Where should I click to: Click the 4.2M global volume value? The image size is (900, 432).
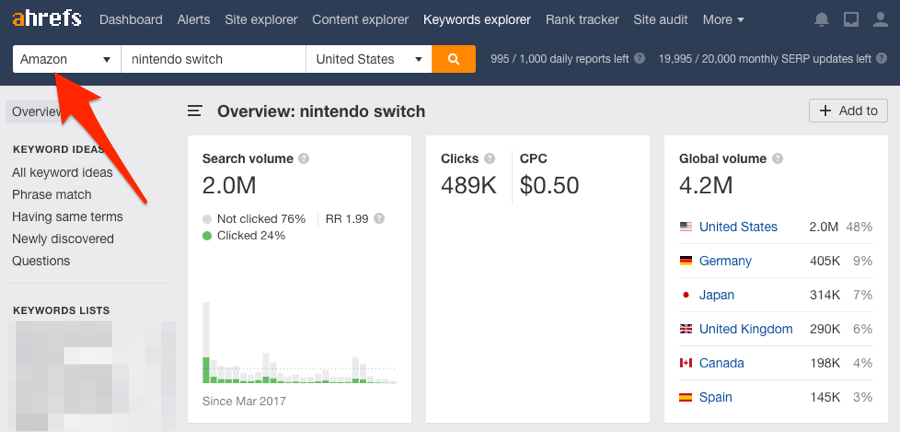(x=706, y=185)
